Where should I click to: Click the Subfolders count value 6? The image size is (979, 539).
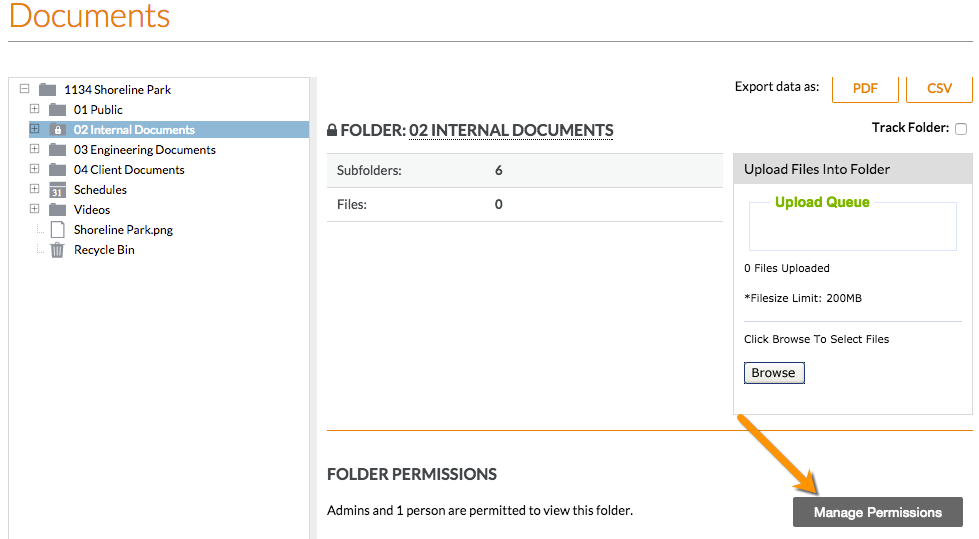[x=498, y=171]
